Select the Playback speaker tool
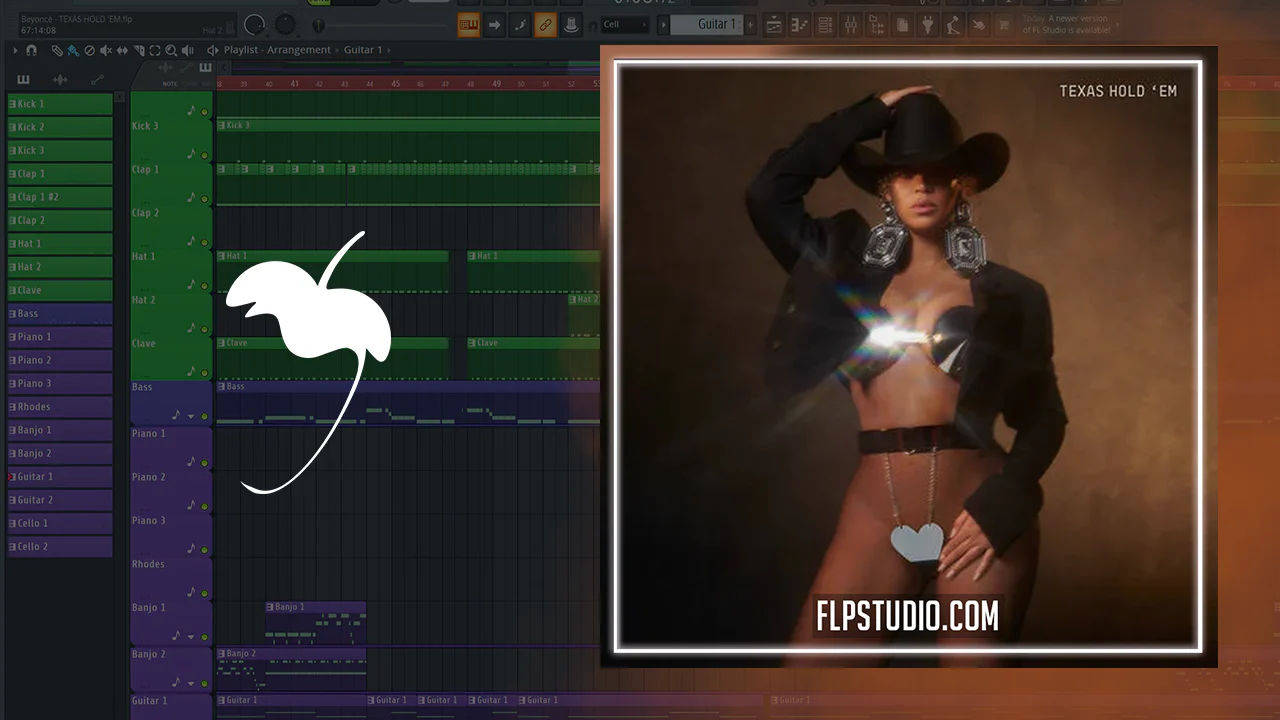Image resolution: width=1280 pixels, height=720 pixels. (x=188, y=50)
